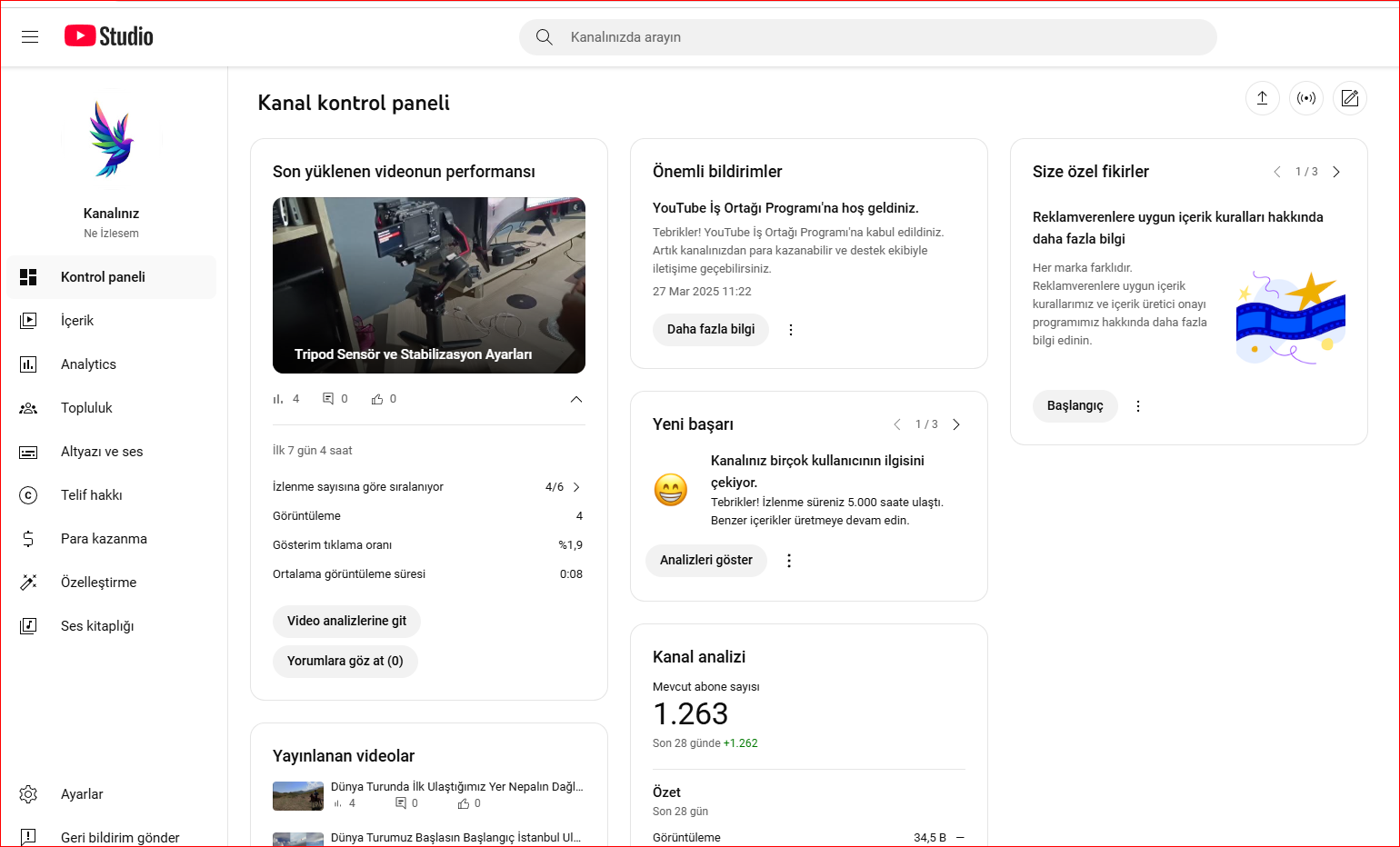Click the İçerik play-box icon

pos(28,321)
